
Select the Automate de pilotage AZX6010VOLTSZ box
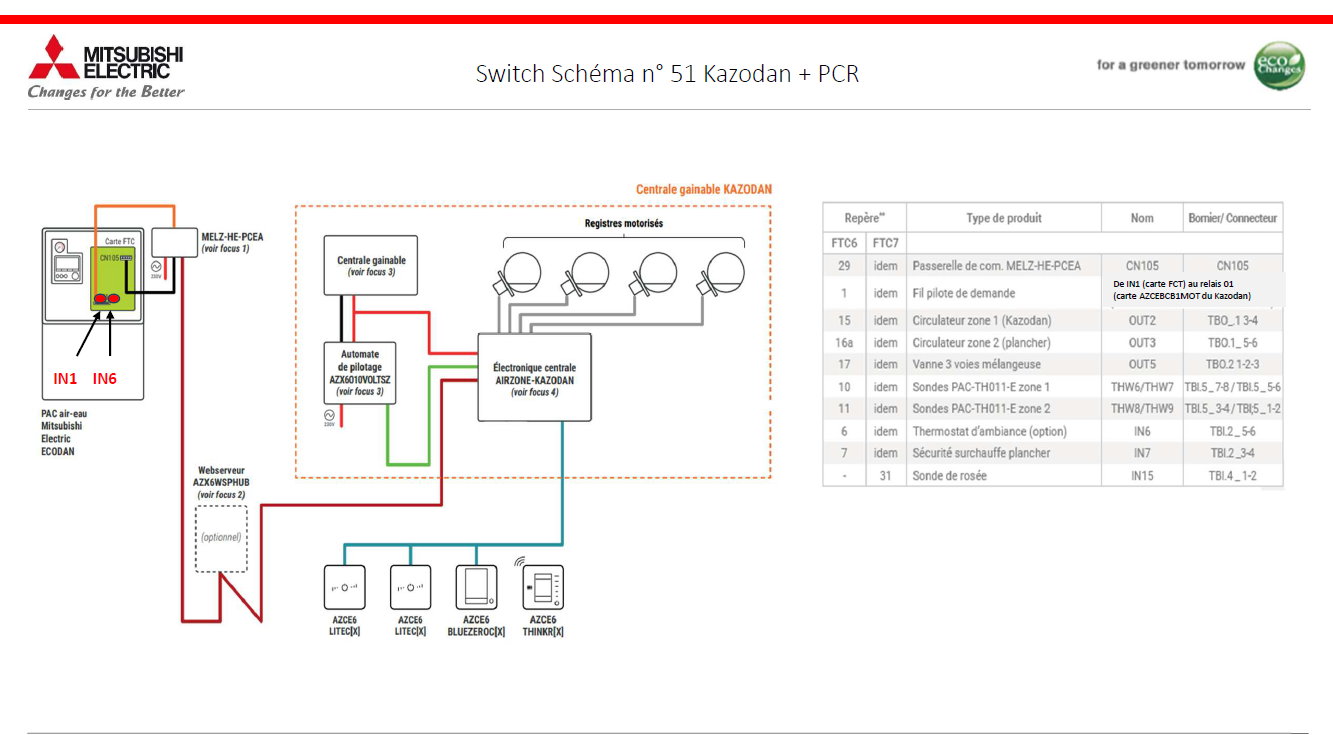click(x=360, y=373)
